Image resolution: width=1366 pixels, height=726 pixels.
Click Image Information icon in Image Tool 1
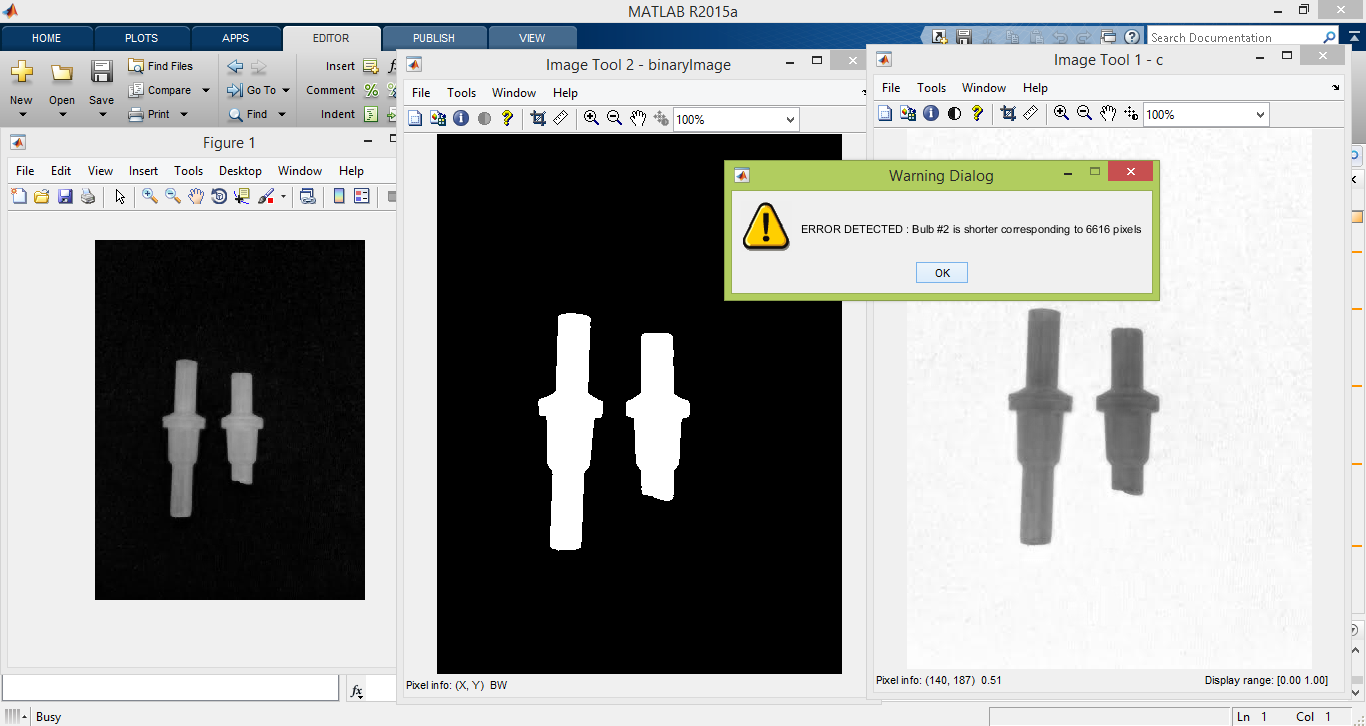[x=931, y=114]
